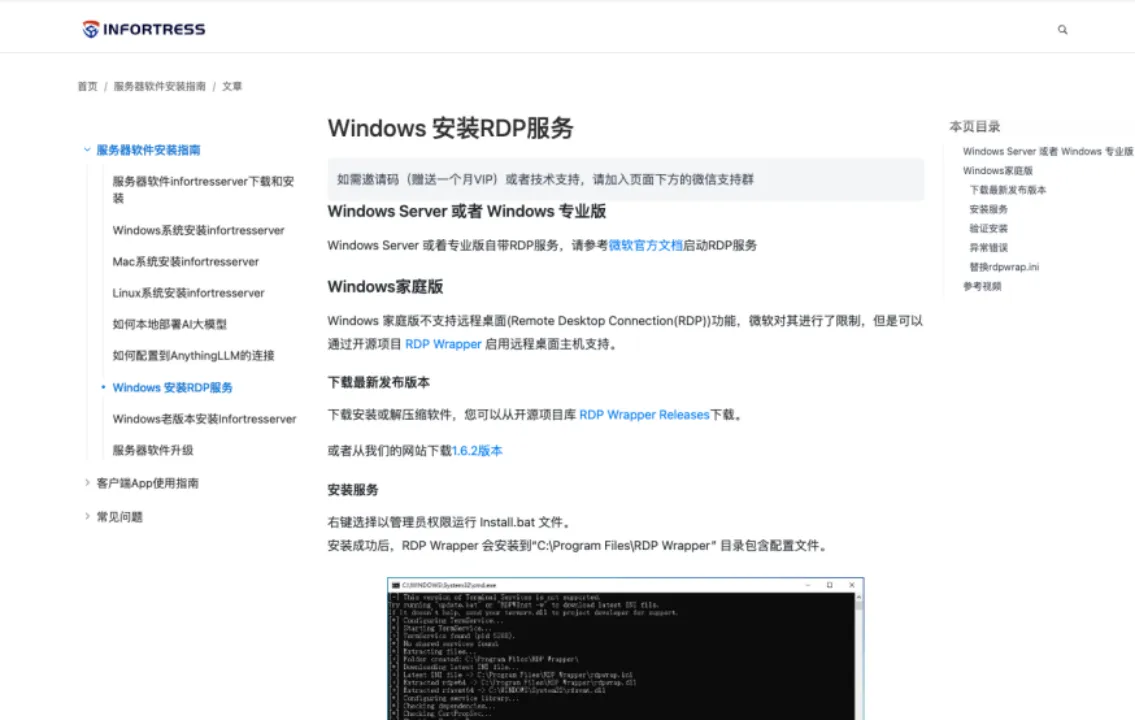Jump to 下载最新发布版本 in TOC
This screenshot has height=720, width=1135.
pos(1008,190)
